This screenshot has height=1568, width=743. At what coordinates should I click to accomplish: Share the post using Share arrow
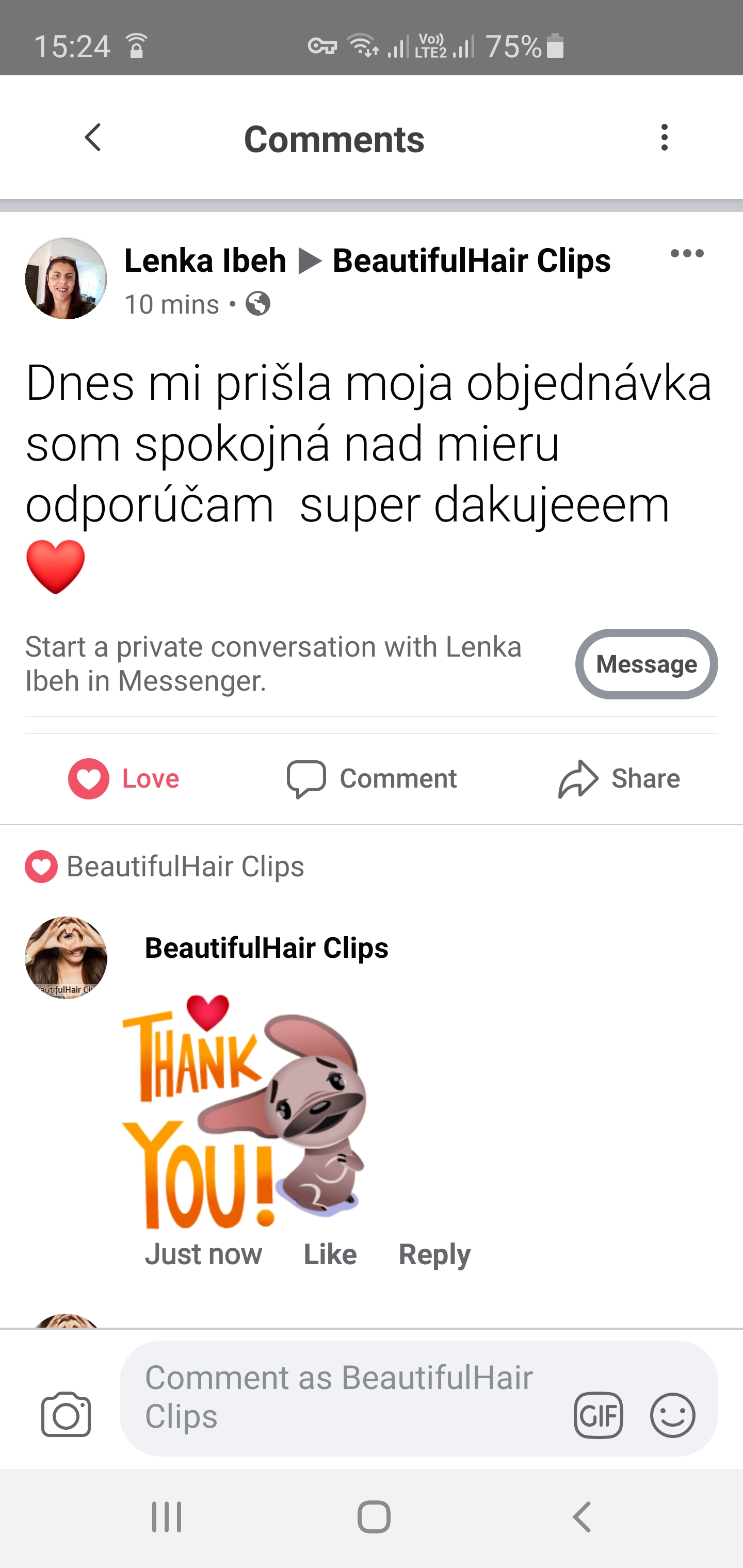coord(619,778)
